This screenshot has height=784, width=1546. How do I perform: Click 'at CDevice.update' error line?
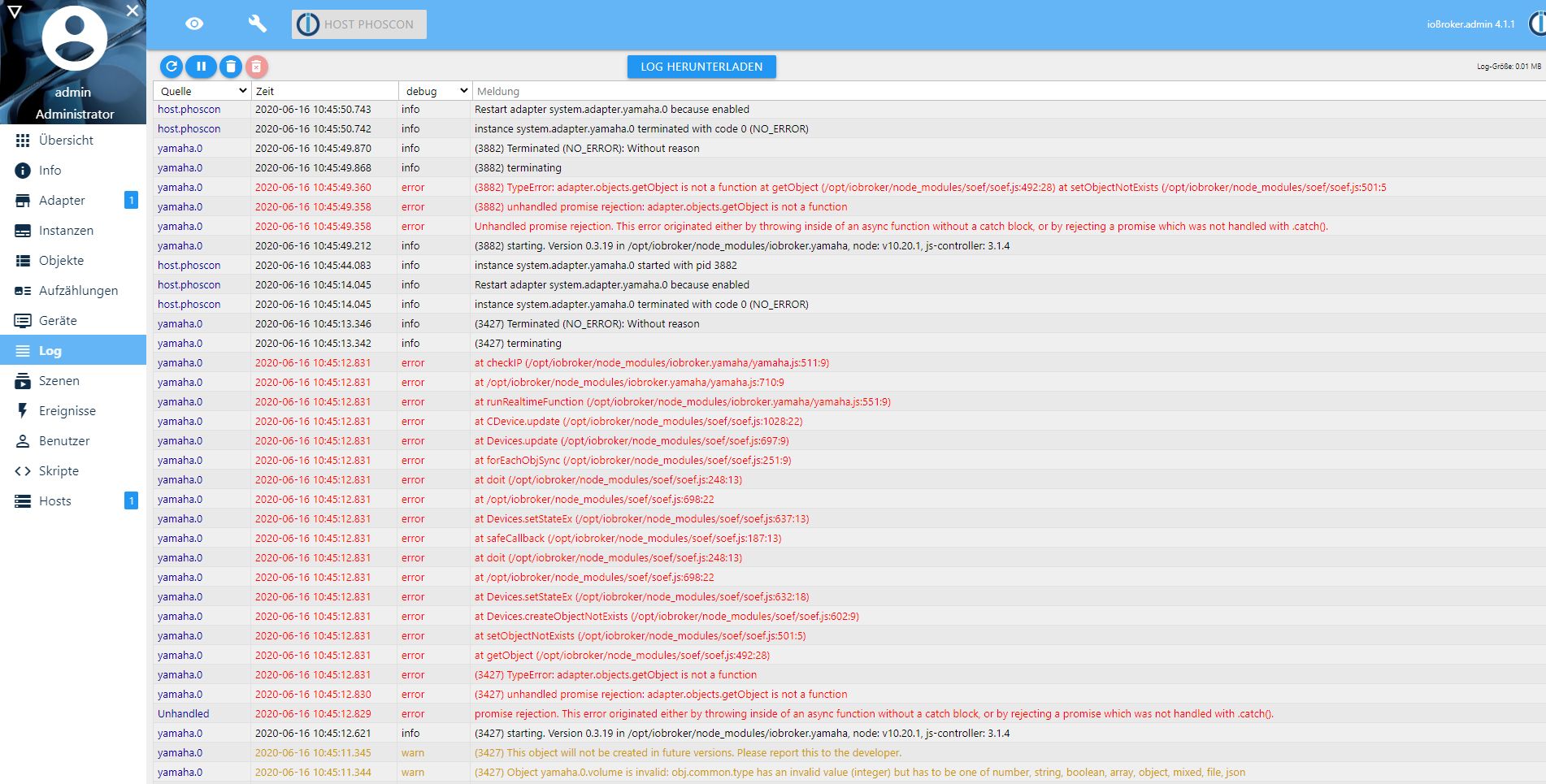pos(638,422)
